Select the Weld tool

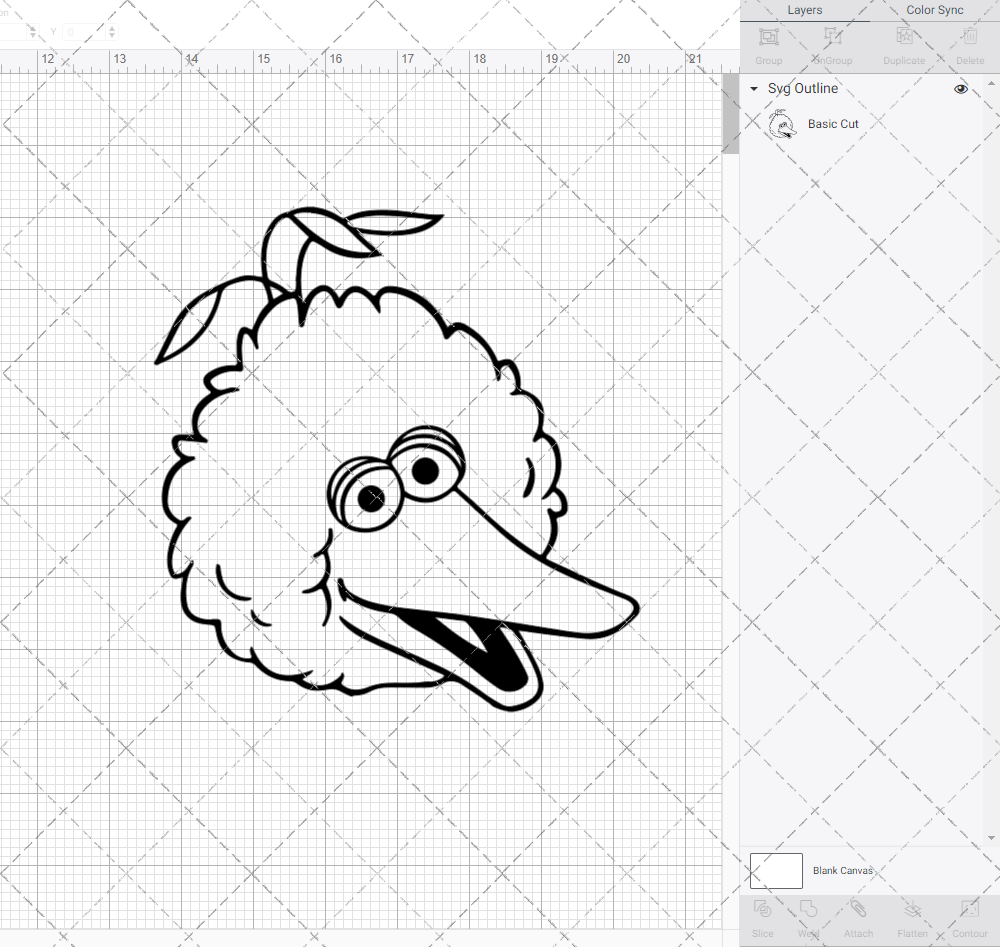click(x=808, y=918)
